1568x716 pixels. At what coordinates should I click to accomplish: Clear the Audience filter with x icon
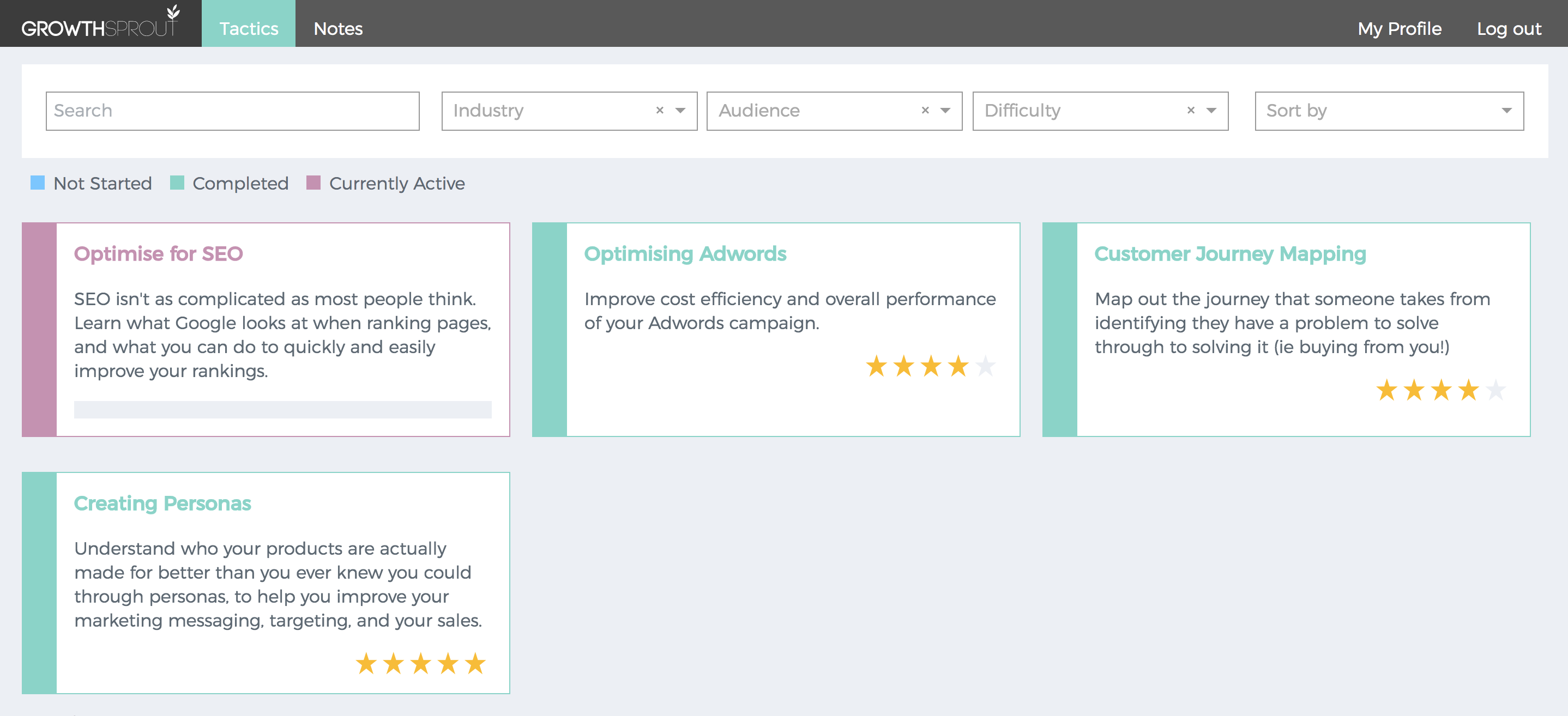tap(925, 110)
